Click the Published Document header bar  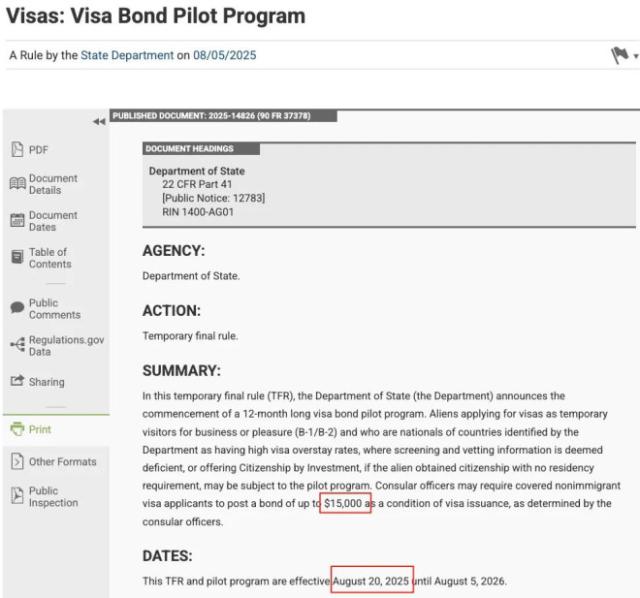[x=222, y=116]
